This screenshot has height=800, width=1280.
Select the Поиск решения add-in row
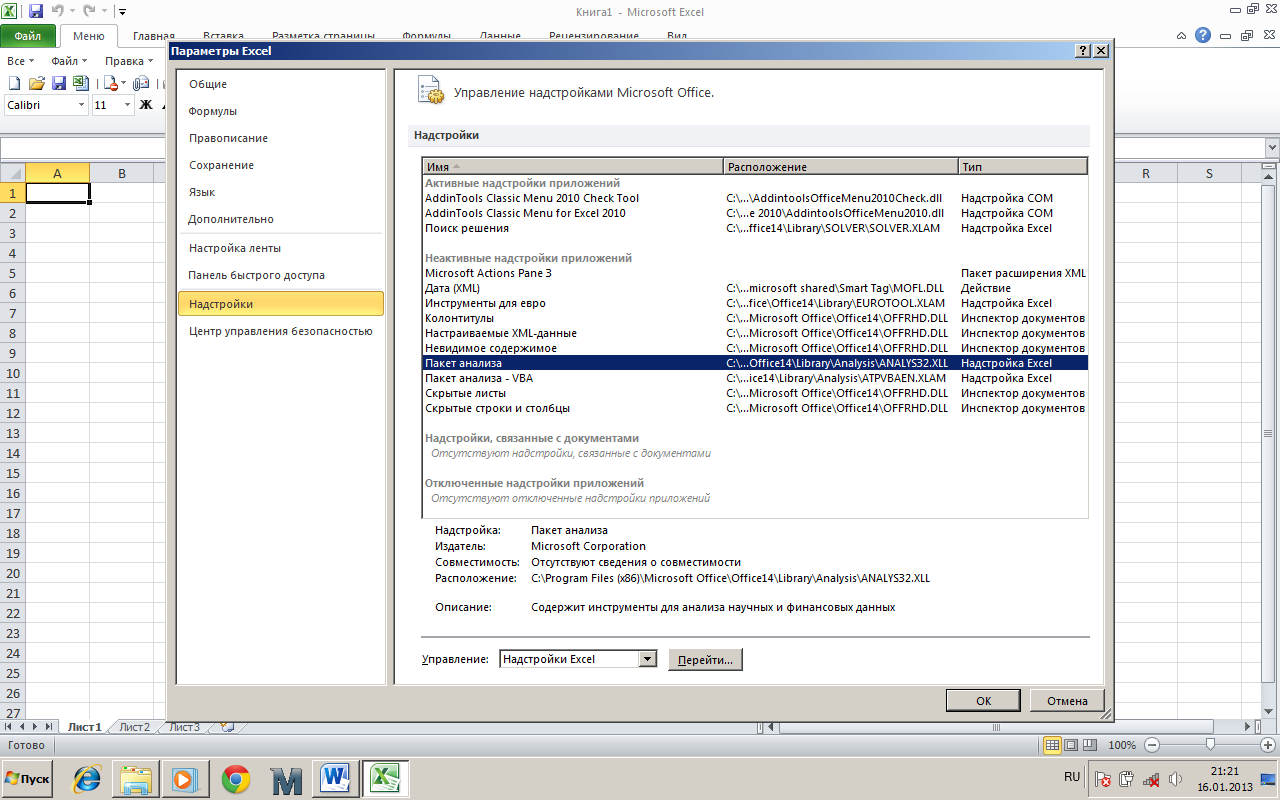[x=755, y=228]
